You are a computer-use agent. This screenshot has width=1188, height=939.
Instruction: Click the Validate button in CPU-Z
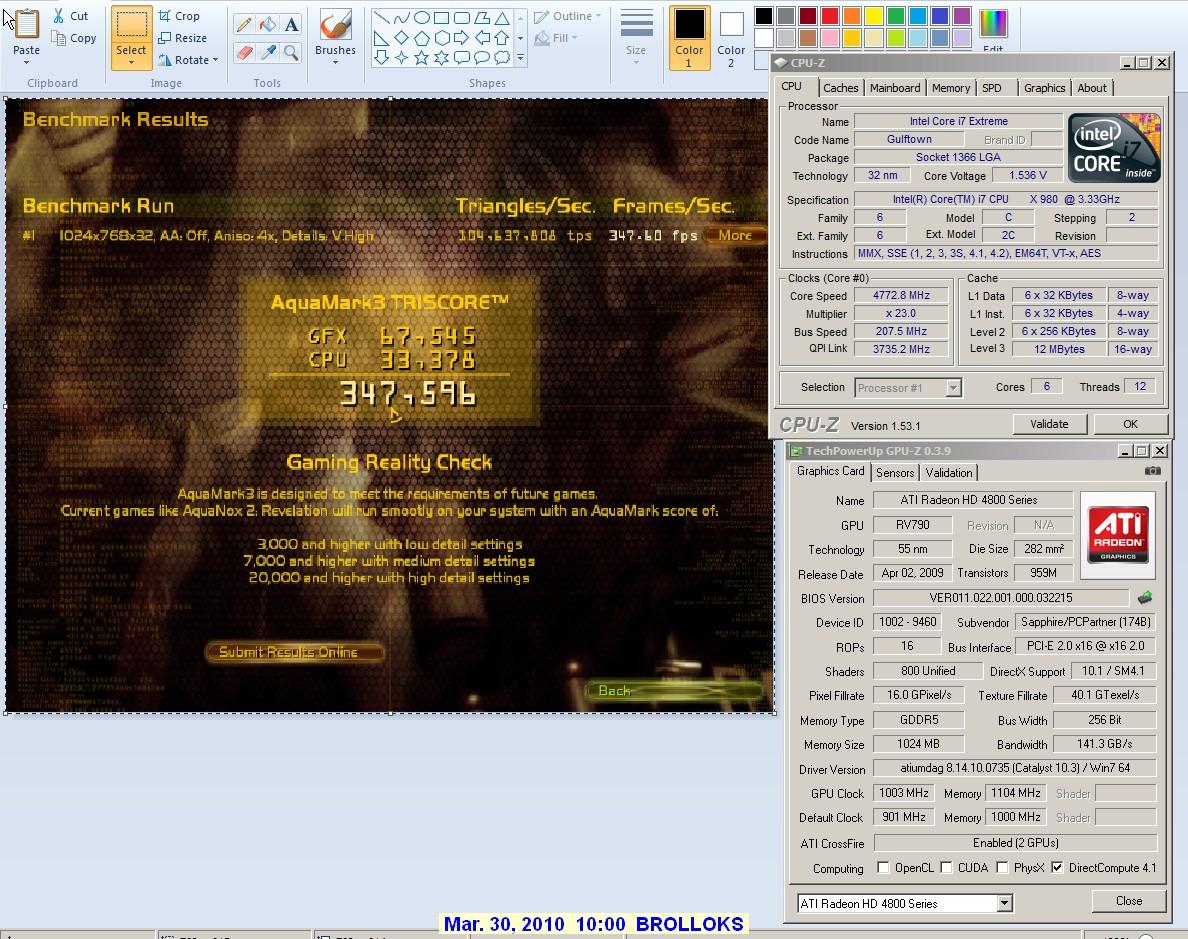click(x=1049, y=424)
